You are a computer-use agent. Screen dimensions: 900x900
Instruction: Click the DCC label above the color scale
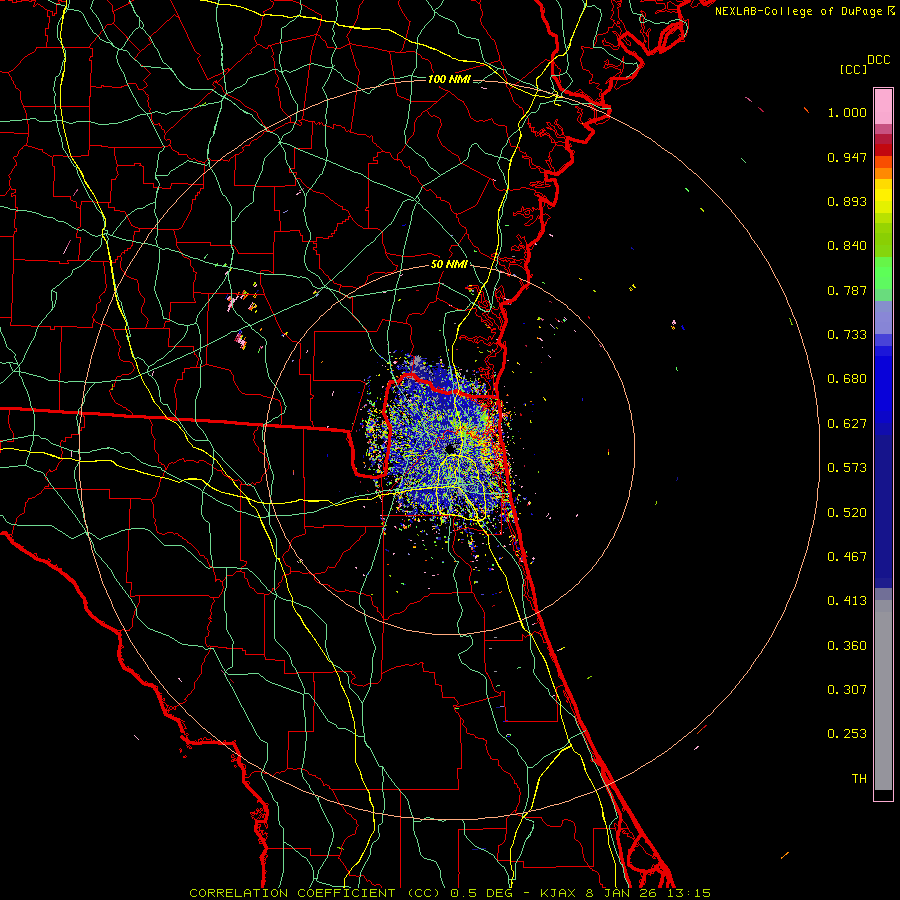pos(879,60)
